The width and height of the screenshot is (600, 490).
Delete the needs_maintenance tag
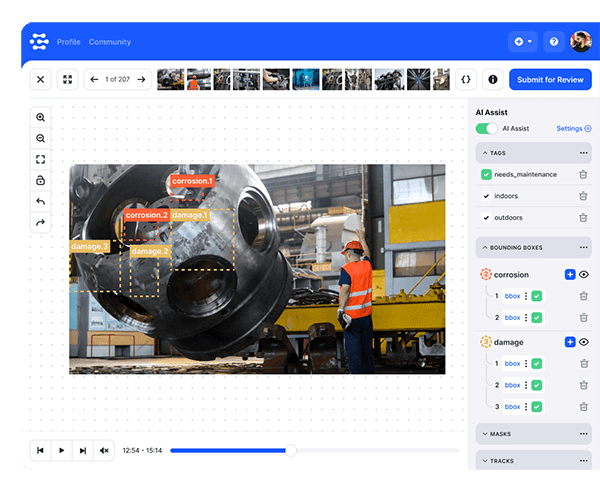[x=583, y=174]
